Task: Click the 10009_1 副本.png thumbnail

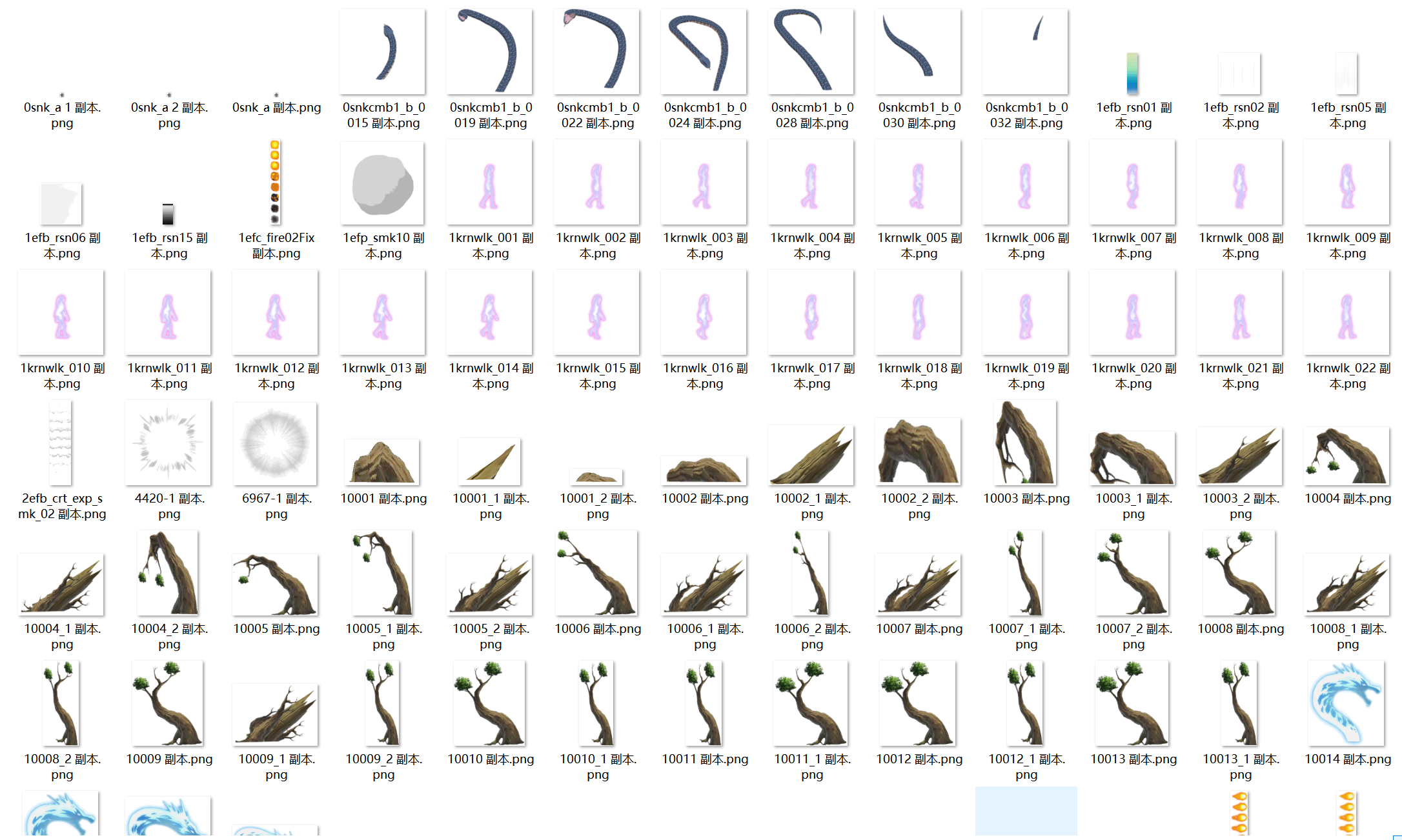Action: 276,715
